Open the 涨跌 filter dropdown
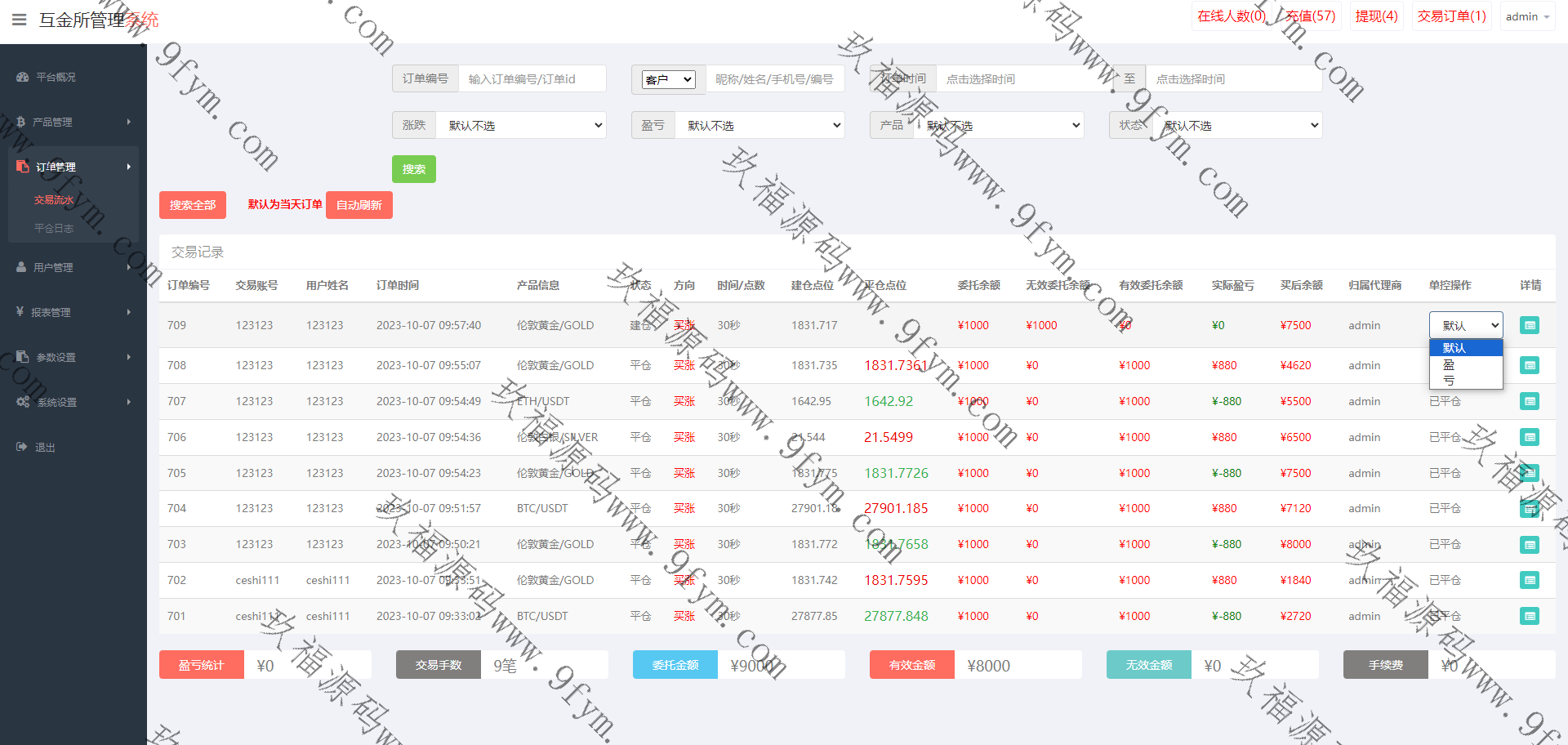1568x745 pixels. click(x=521, y=125)
